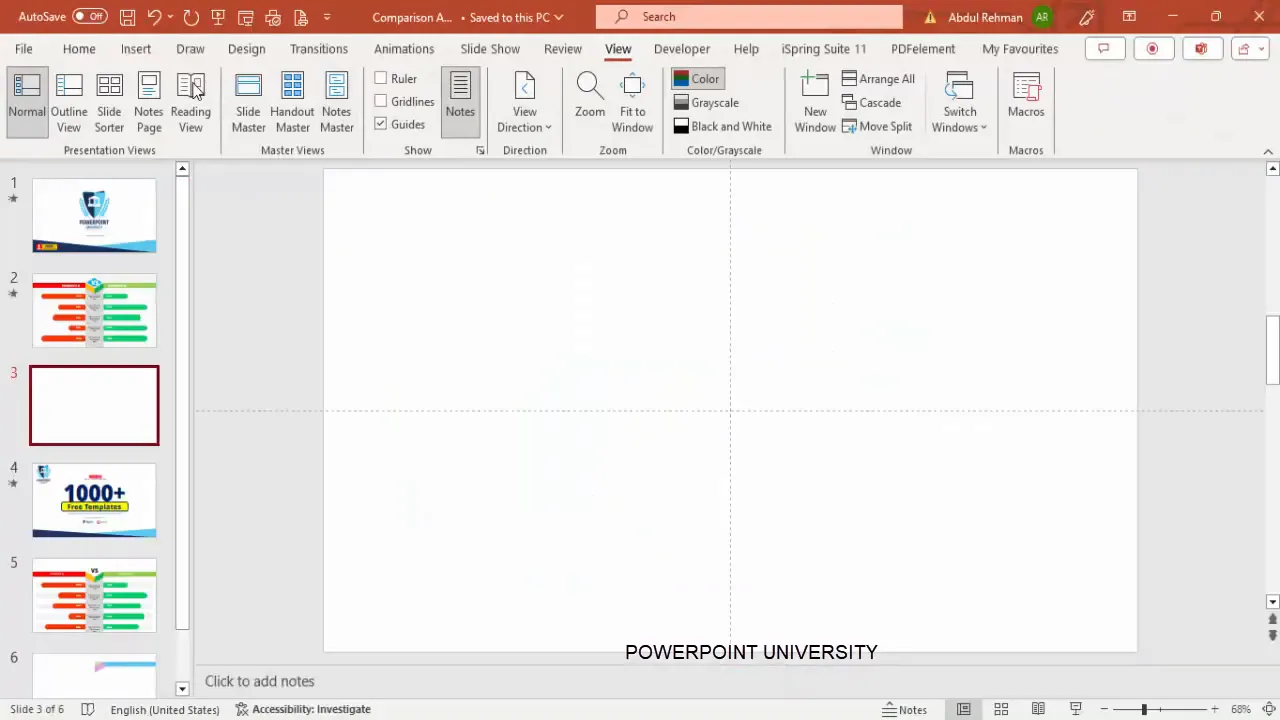
Task: Click the Record button icon
Action: (1152, 49)
